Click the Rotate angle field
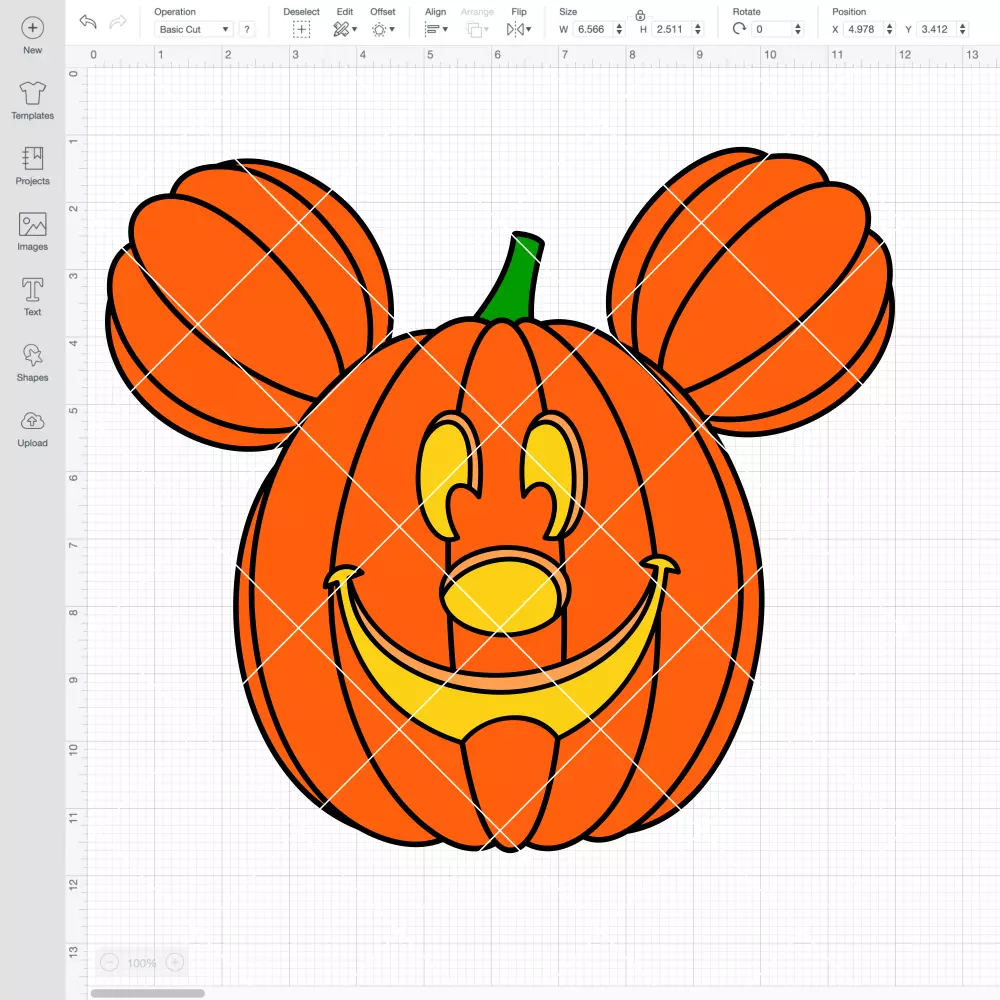The width and height of the screenshot is (1000, 1000). (x=772, y=29)
